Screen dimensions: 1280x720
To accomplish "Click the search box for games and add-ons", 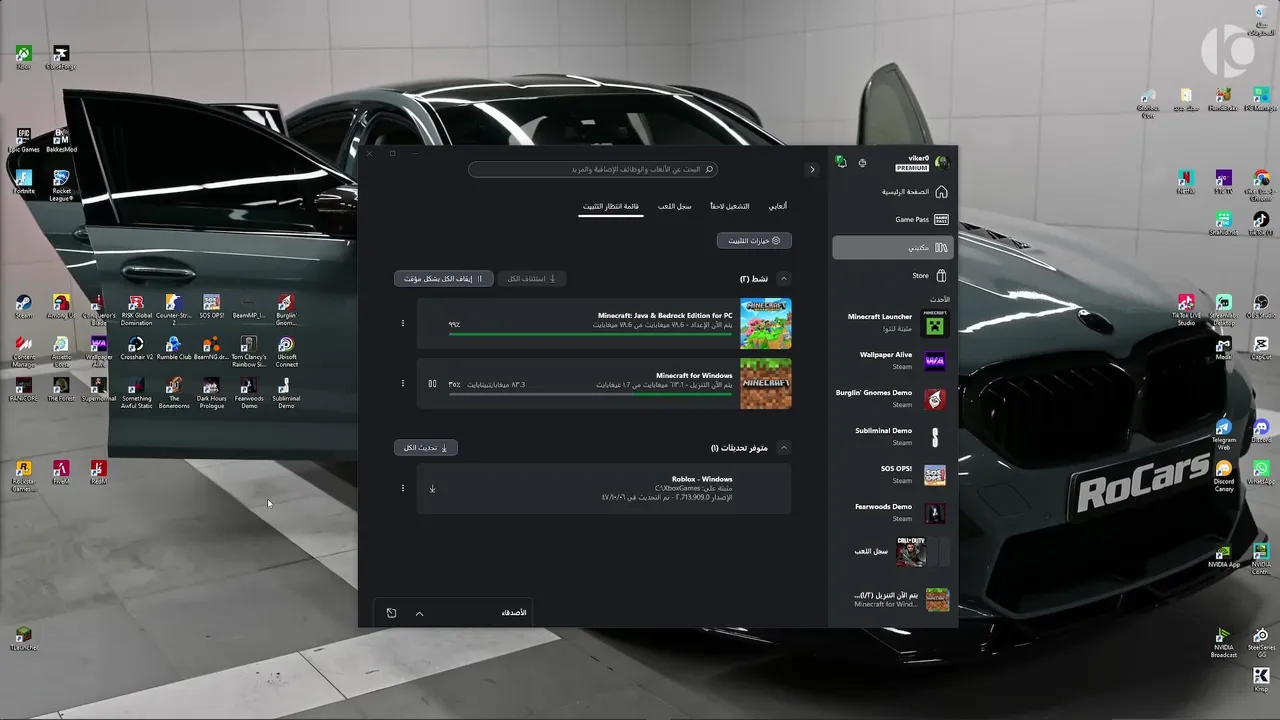I will tap(592, 169).
